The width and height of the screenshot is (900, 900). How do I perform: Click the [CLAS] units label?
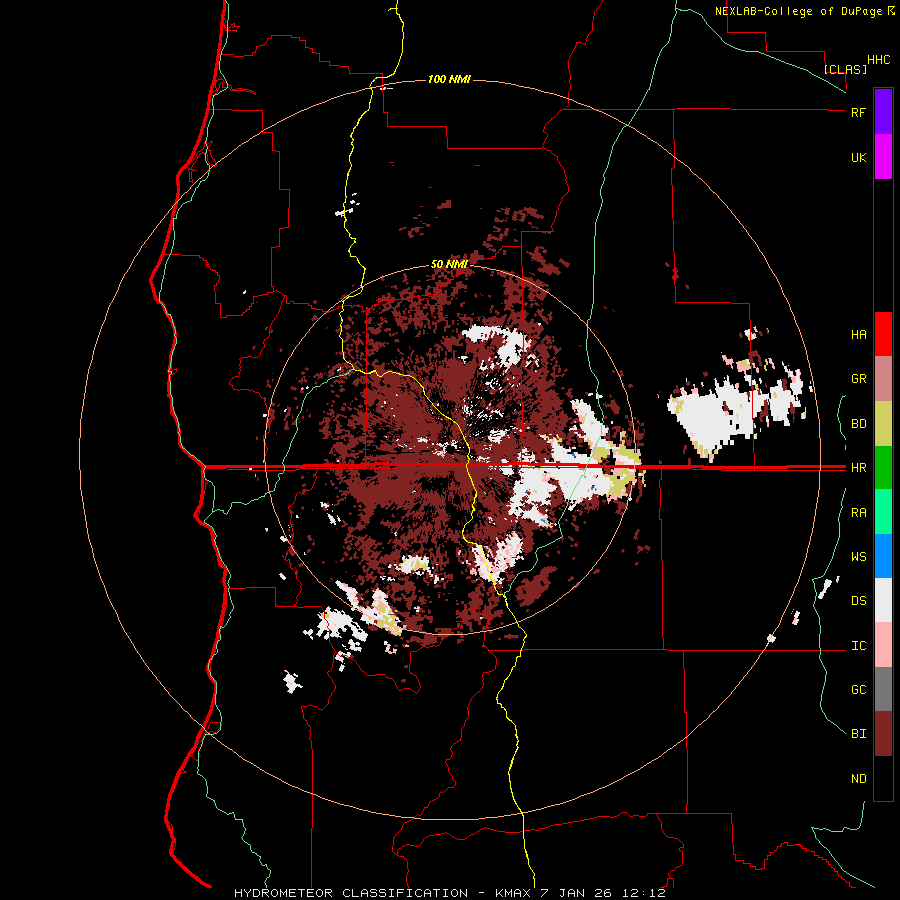click(x=845, y=69)
